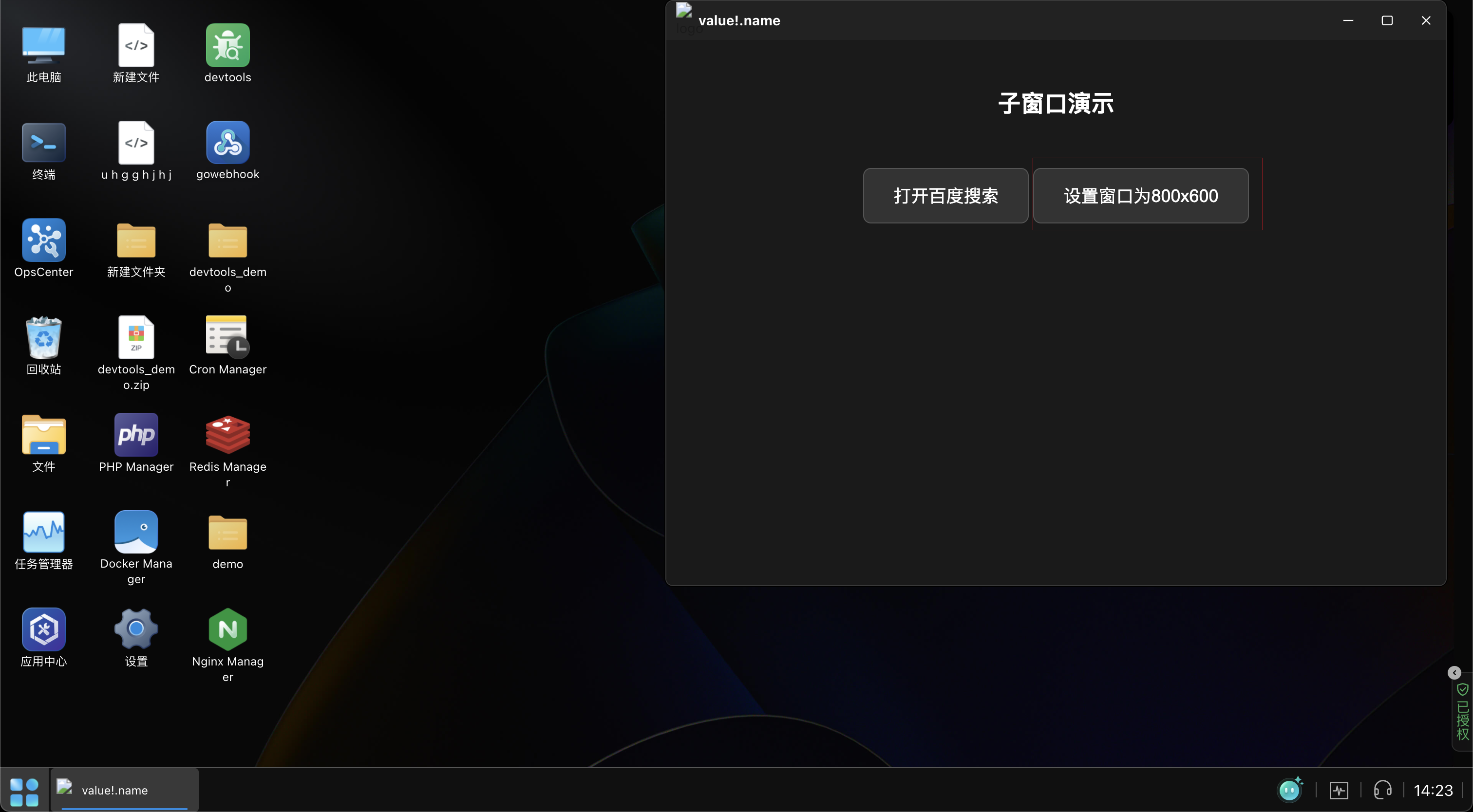Select the 终端 terminal icon
The image size is (1473, 812).
[x=43, y=143]
